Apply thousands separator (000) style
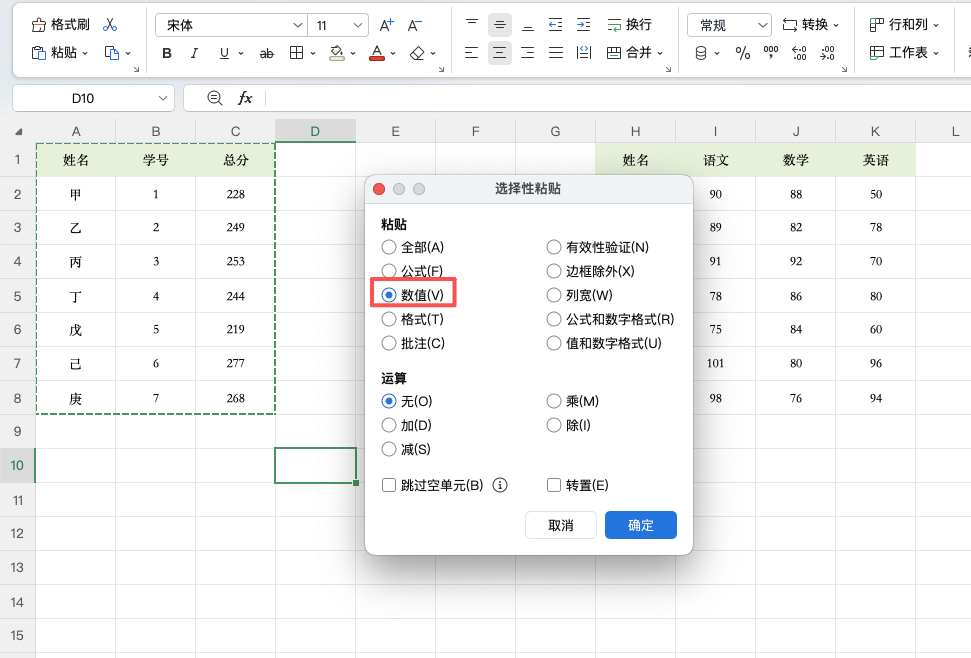Screen dimensions: 971x658 [x=771, y=53]
